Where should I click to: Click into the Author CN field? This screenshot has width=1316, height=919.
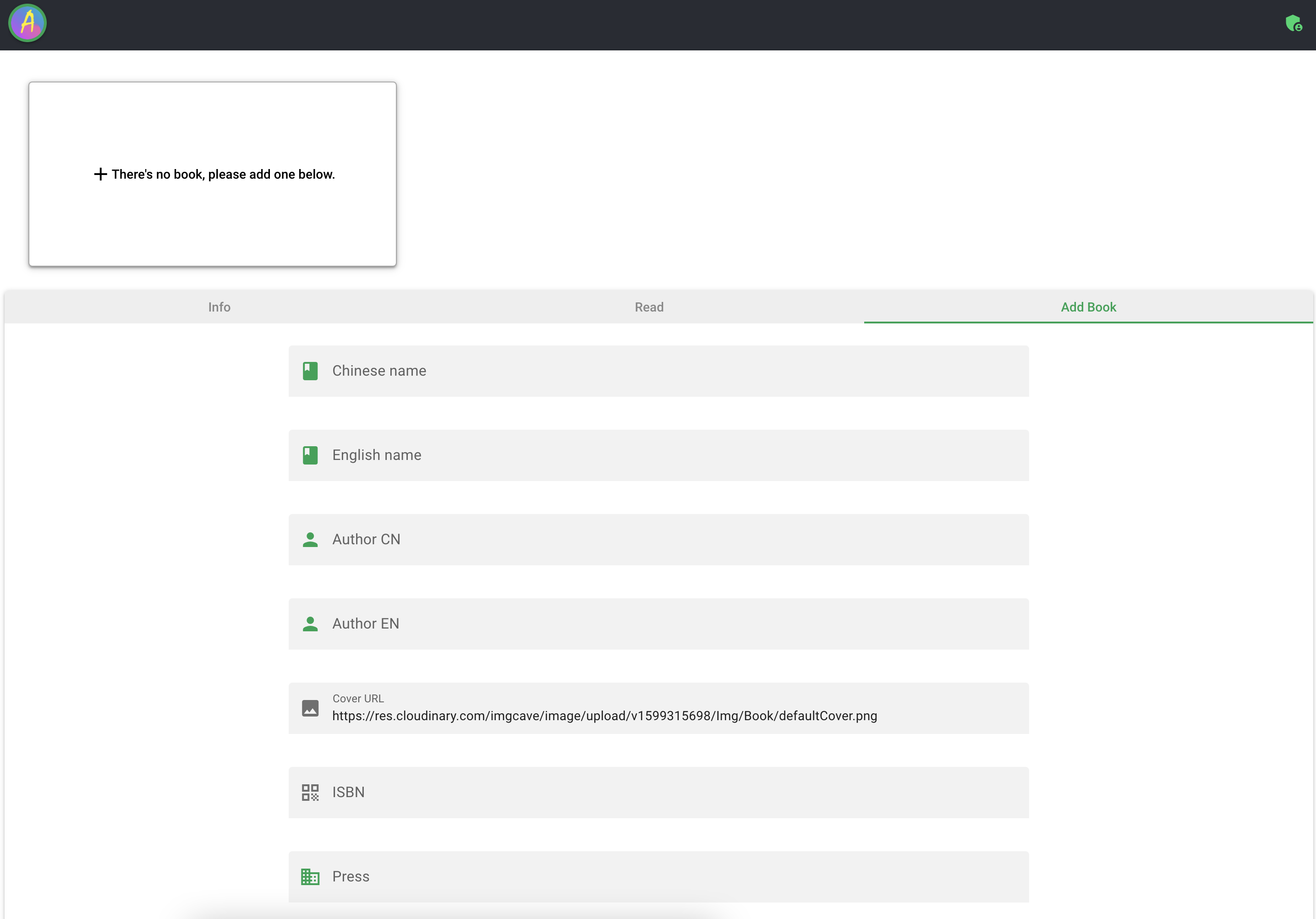pos(631,539)
